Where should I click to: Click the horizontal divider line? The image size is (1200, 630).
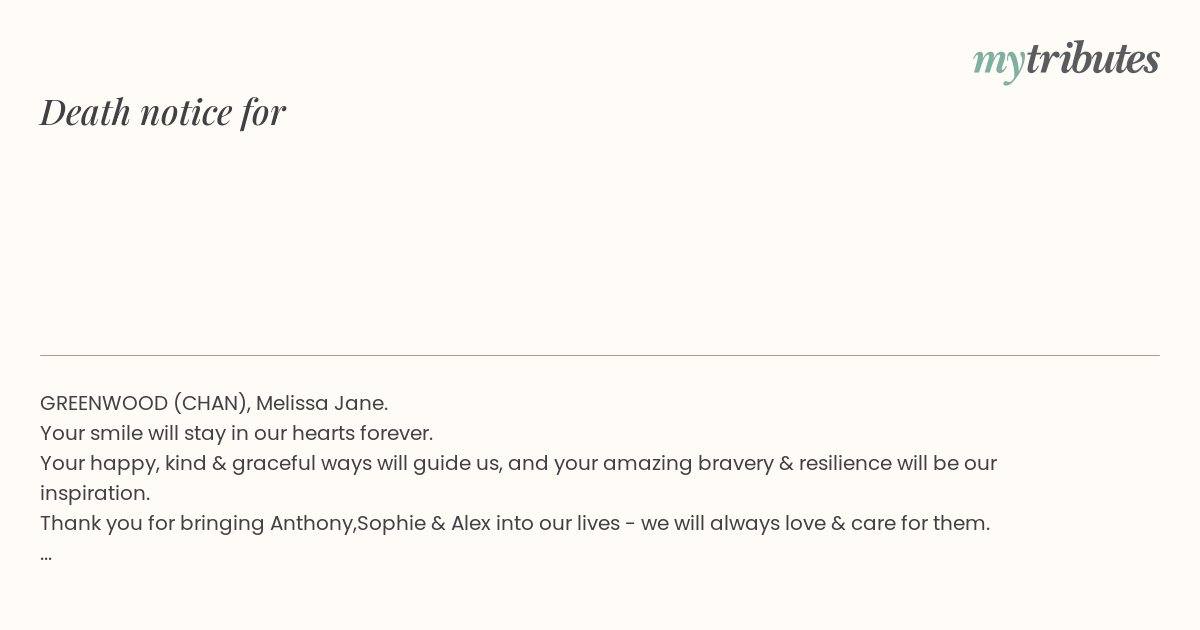[x=600, y=355]
